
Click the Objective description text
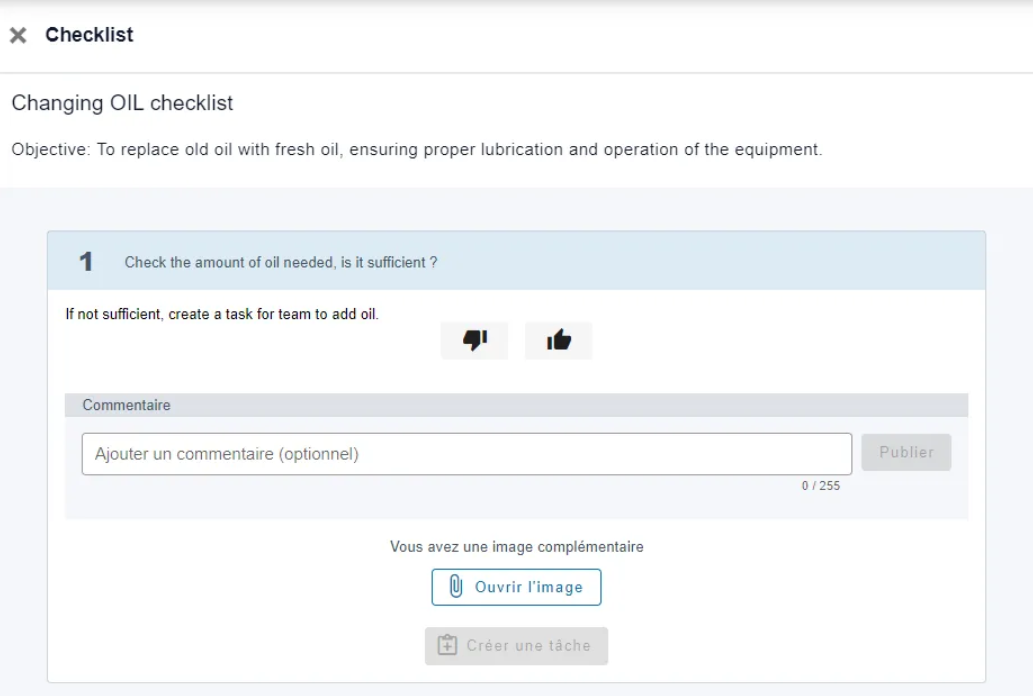click(x=417, y=150)
